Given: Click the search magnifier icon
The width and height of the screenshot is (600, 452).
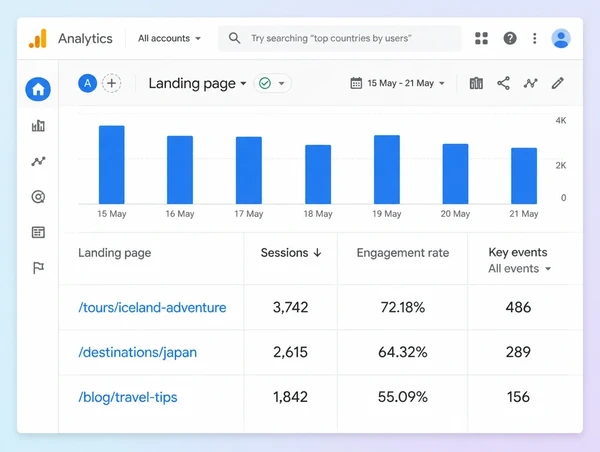Looking at the screenshot, I should (x=234, y=38).
